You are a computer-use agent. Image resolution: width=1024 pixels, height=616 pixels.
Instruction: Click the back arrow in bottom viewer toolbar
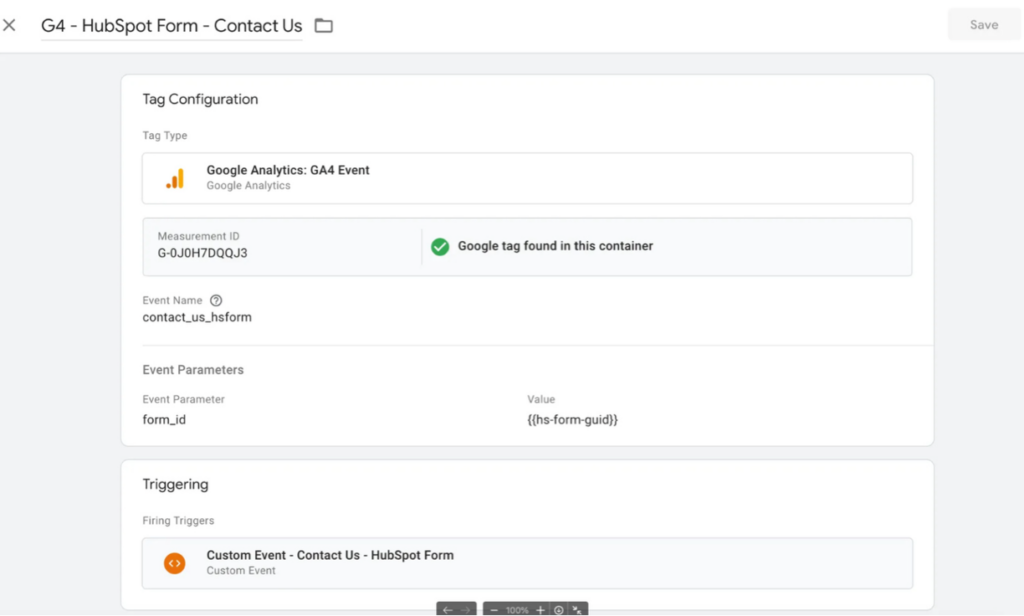[x=447, y=609]
